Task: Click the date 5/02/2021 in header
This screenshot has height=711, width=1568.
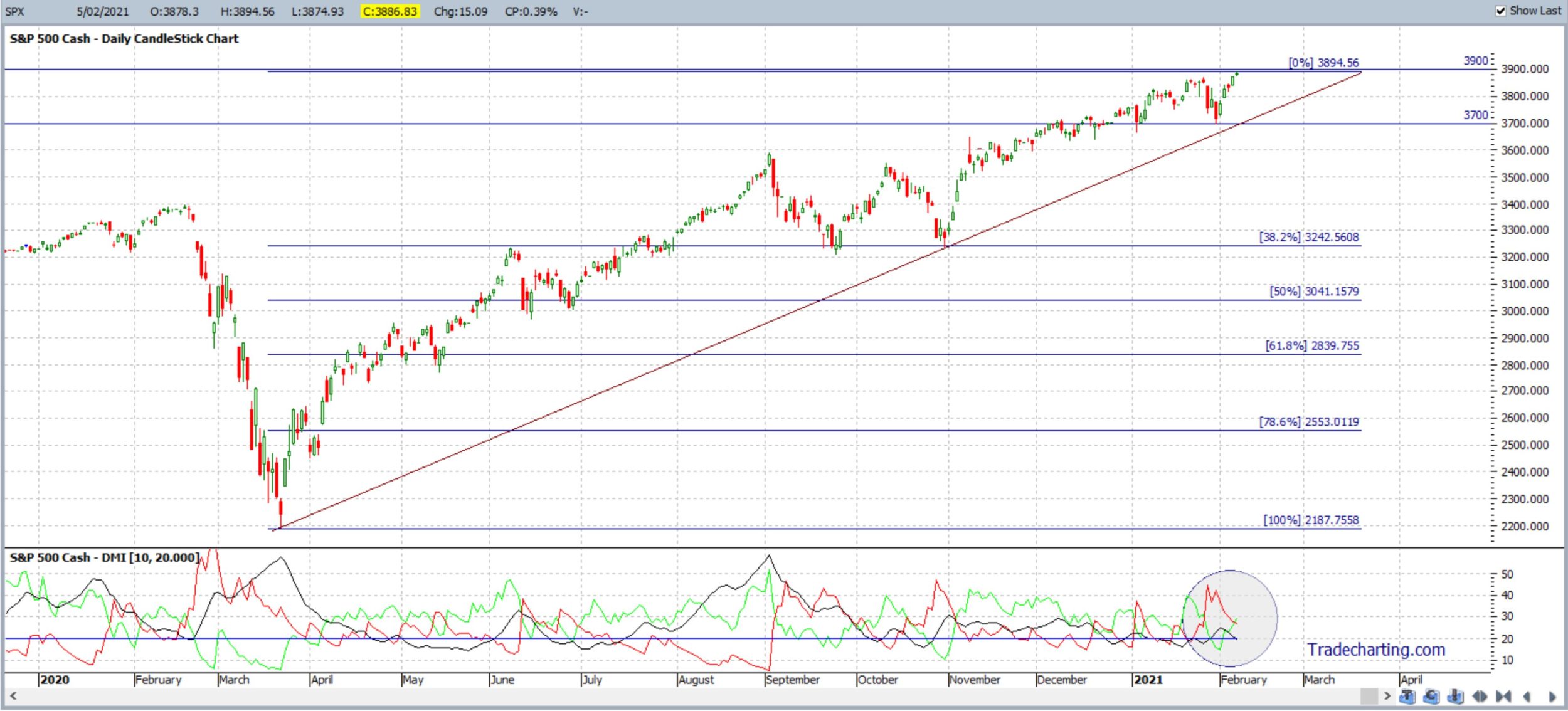Action: tap(102, 12)
